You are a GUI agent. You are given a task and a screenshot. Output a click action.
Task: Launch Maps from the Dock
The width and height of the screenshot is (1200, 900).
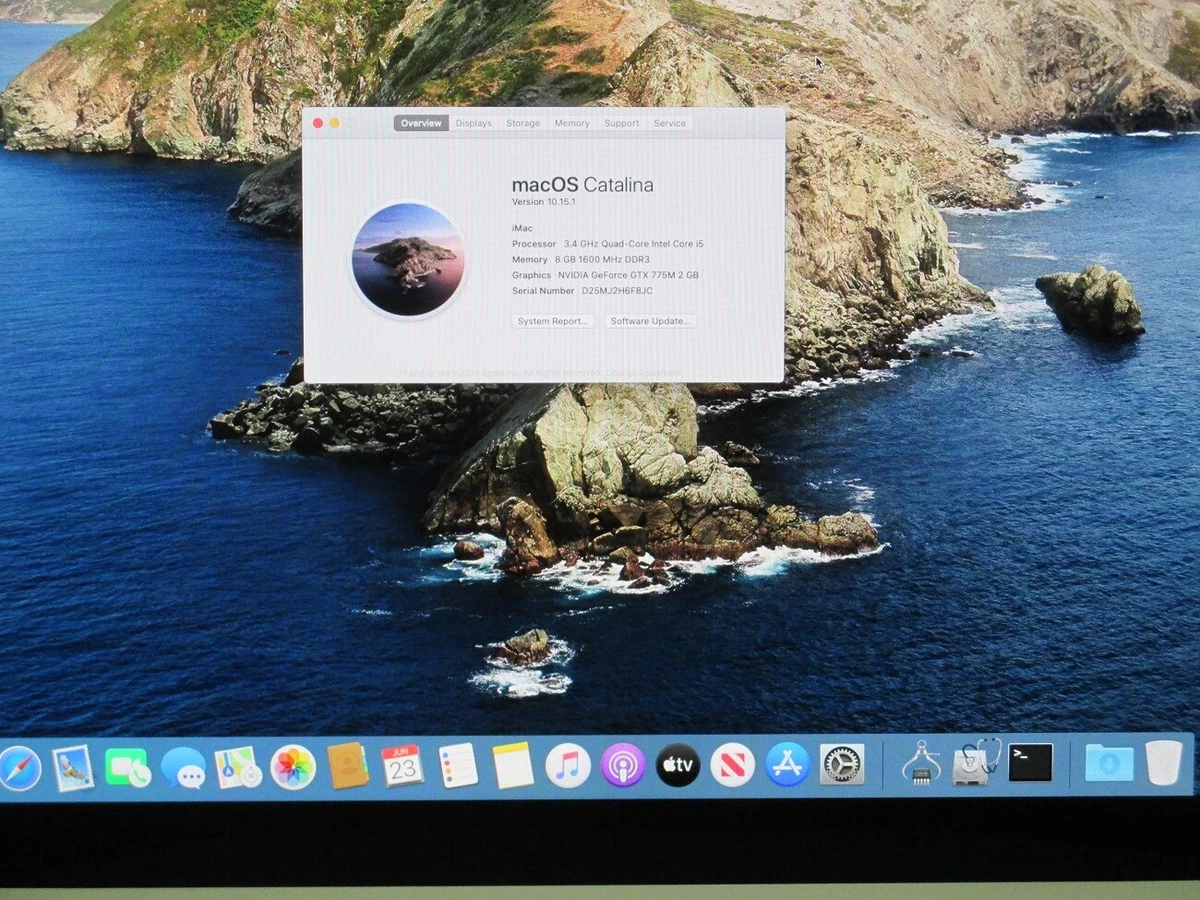[x=238, y=768]
